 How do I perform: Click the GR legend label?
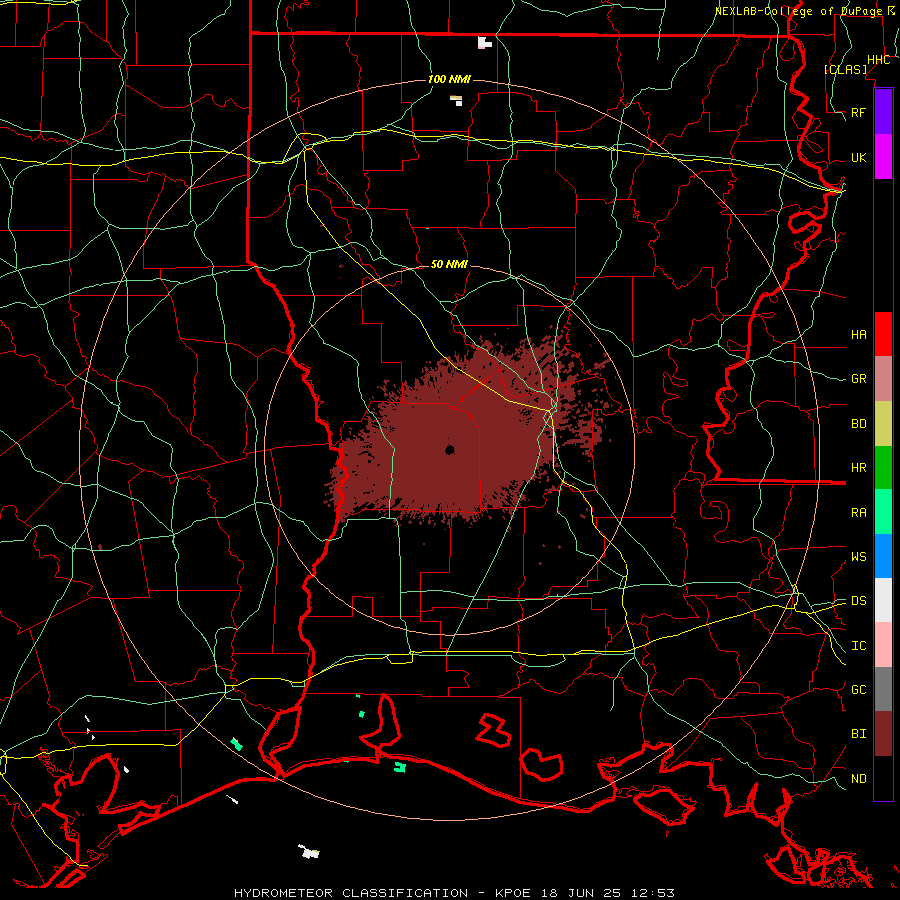pyautogui.click(x=858, y=379)
